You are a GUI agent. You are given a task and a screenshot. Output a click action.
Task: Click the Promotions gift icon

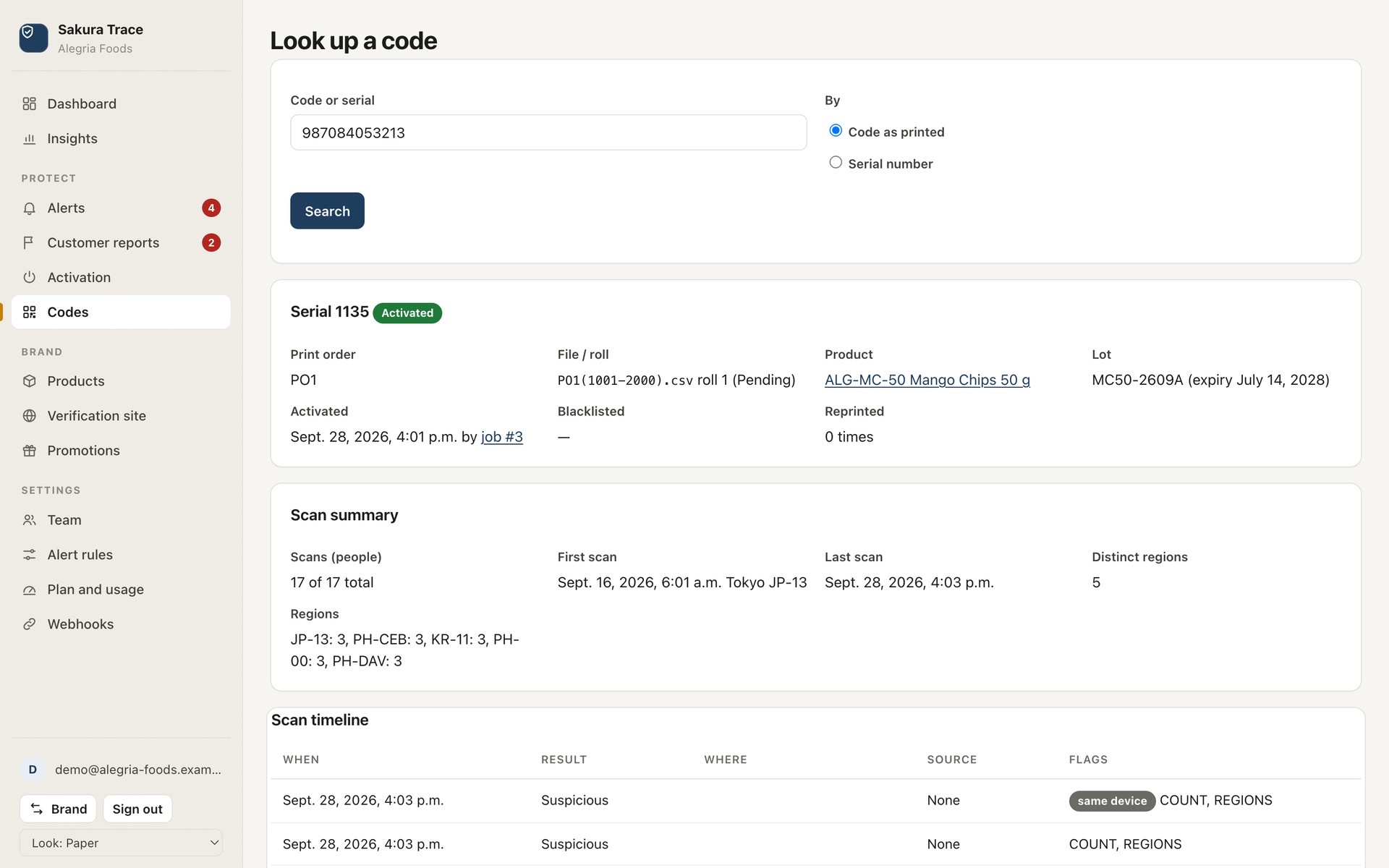click(29, 451)
